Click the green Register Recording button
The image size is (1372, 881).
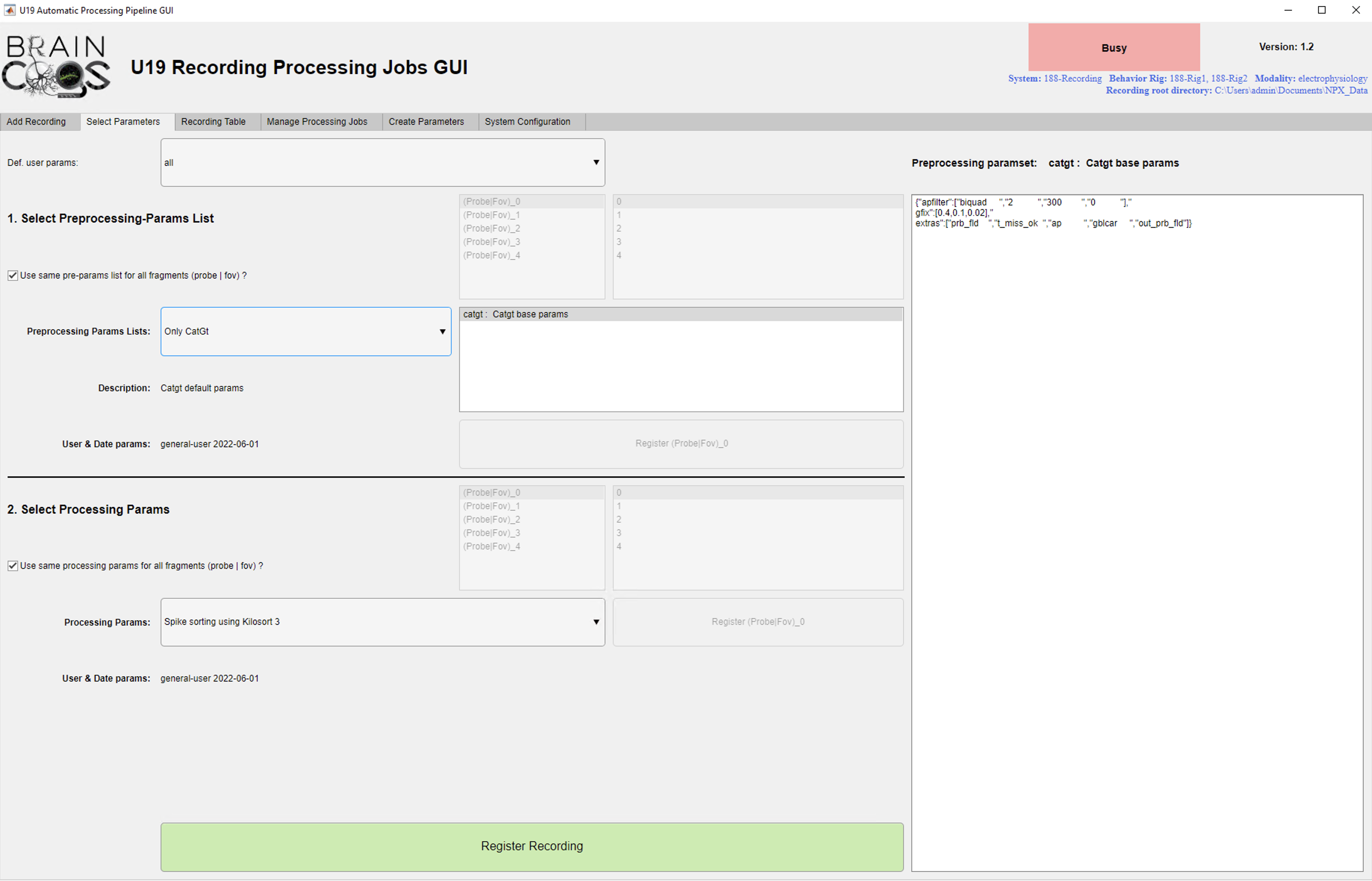click(532, 847)
